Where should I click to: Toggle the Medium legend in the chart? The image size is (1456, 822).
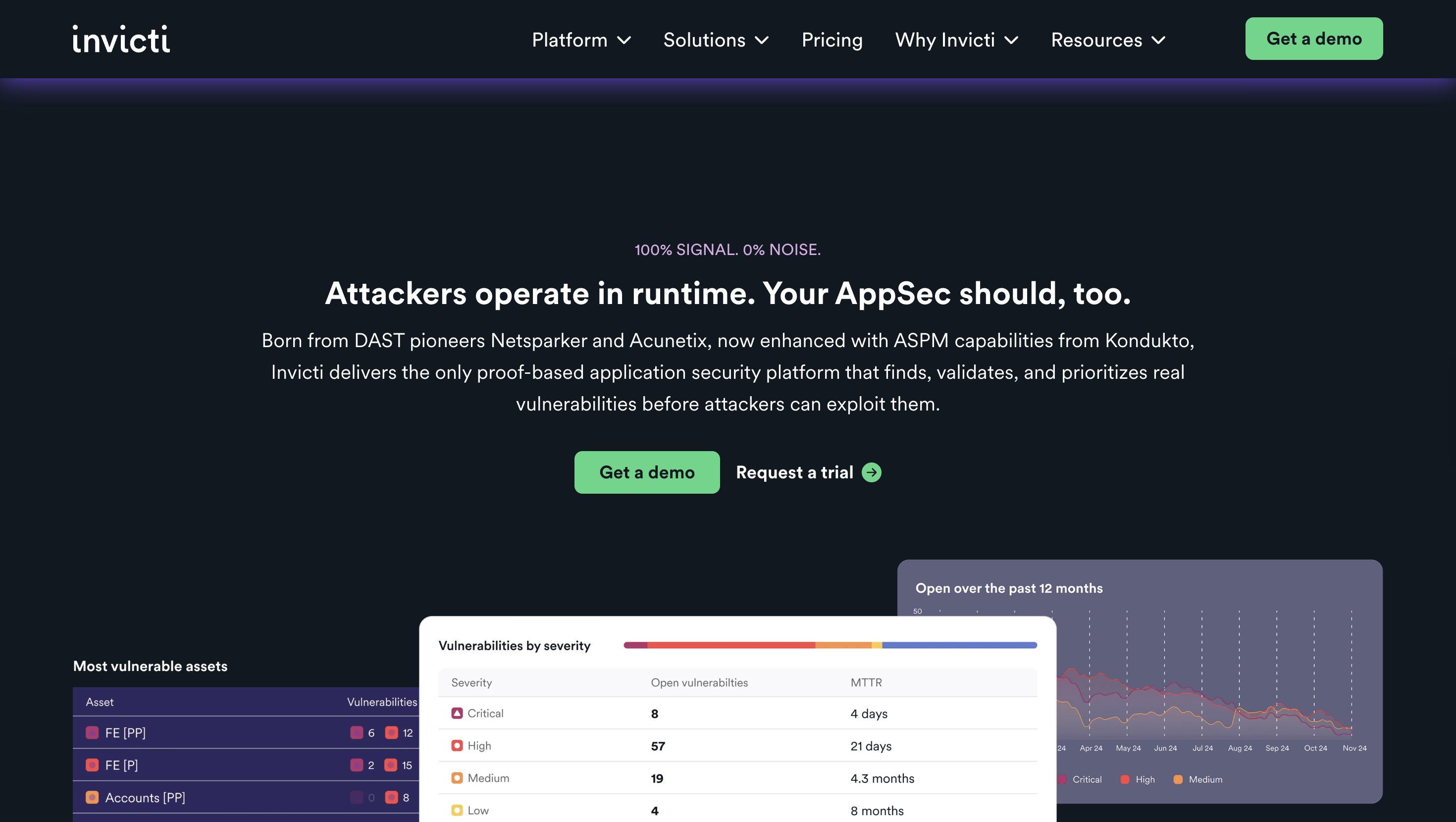(1197, 779)
